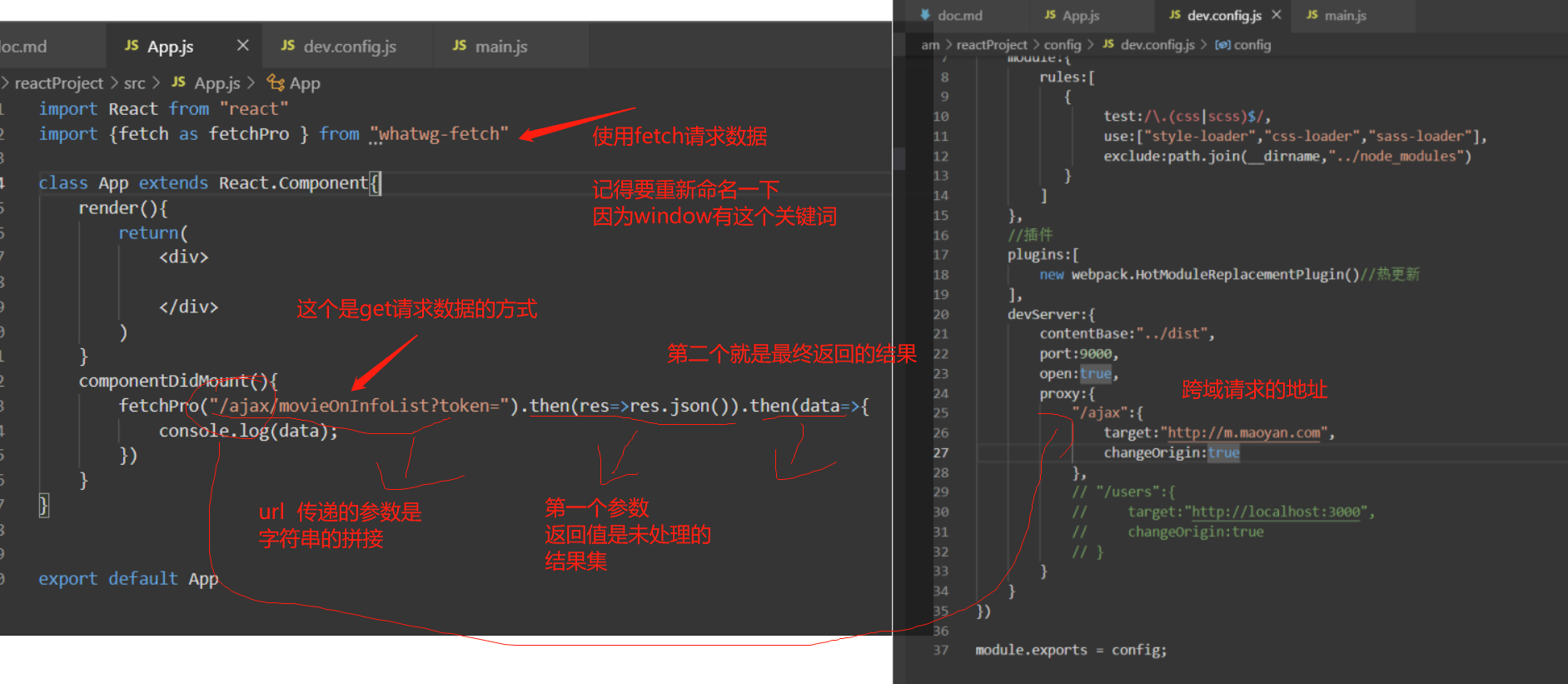Click changeOrigin:true on line 27
1568x684 pixels.
coord(1172,453)
